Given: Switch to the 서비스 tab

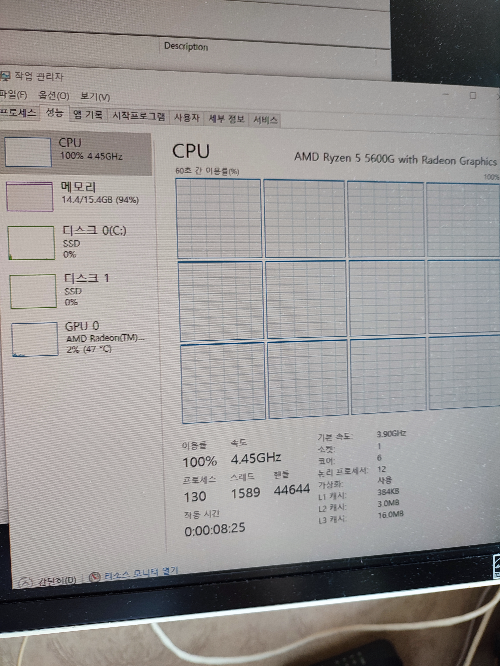Looking at the screenshot, I should pos(265,120).
